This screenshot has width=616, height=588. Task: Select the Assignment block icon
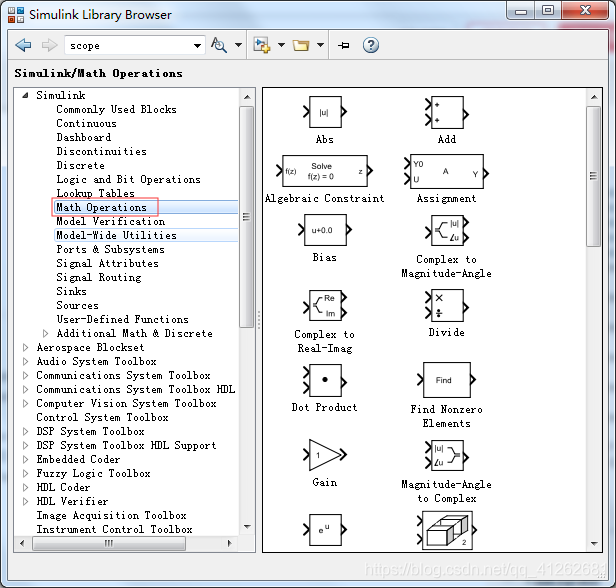point(446,171)
